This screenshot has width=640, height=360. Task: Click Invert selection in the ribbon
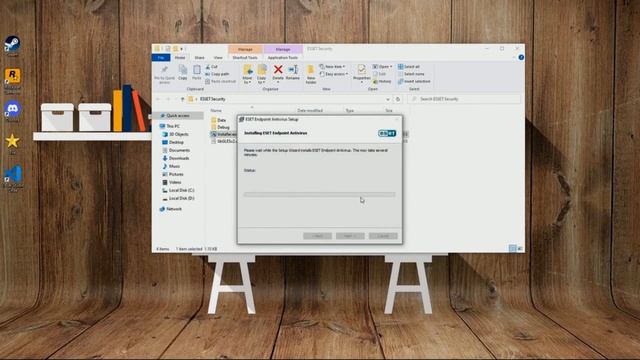point(414,81)
